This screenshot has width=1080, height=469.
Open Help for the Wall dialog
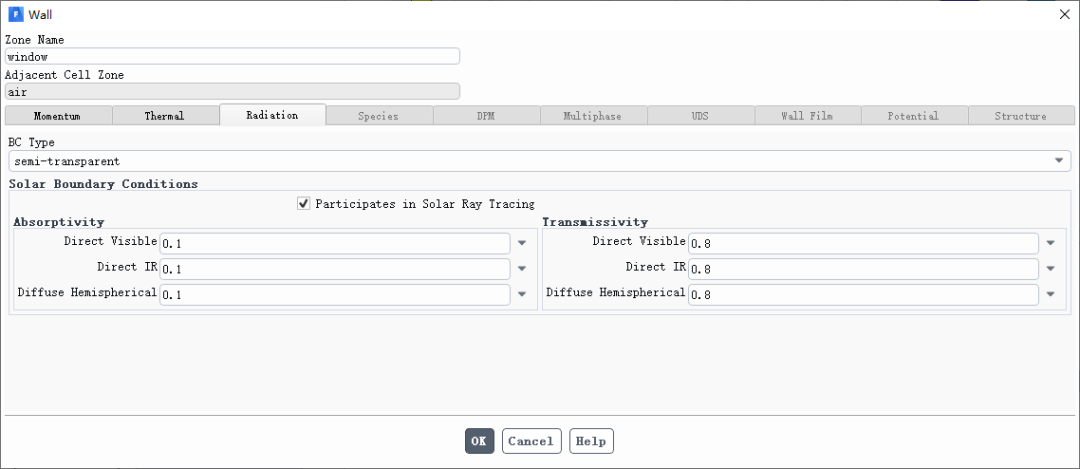(x=591, y=441)
